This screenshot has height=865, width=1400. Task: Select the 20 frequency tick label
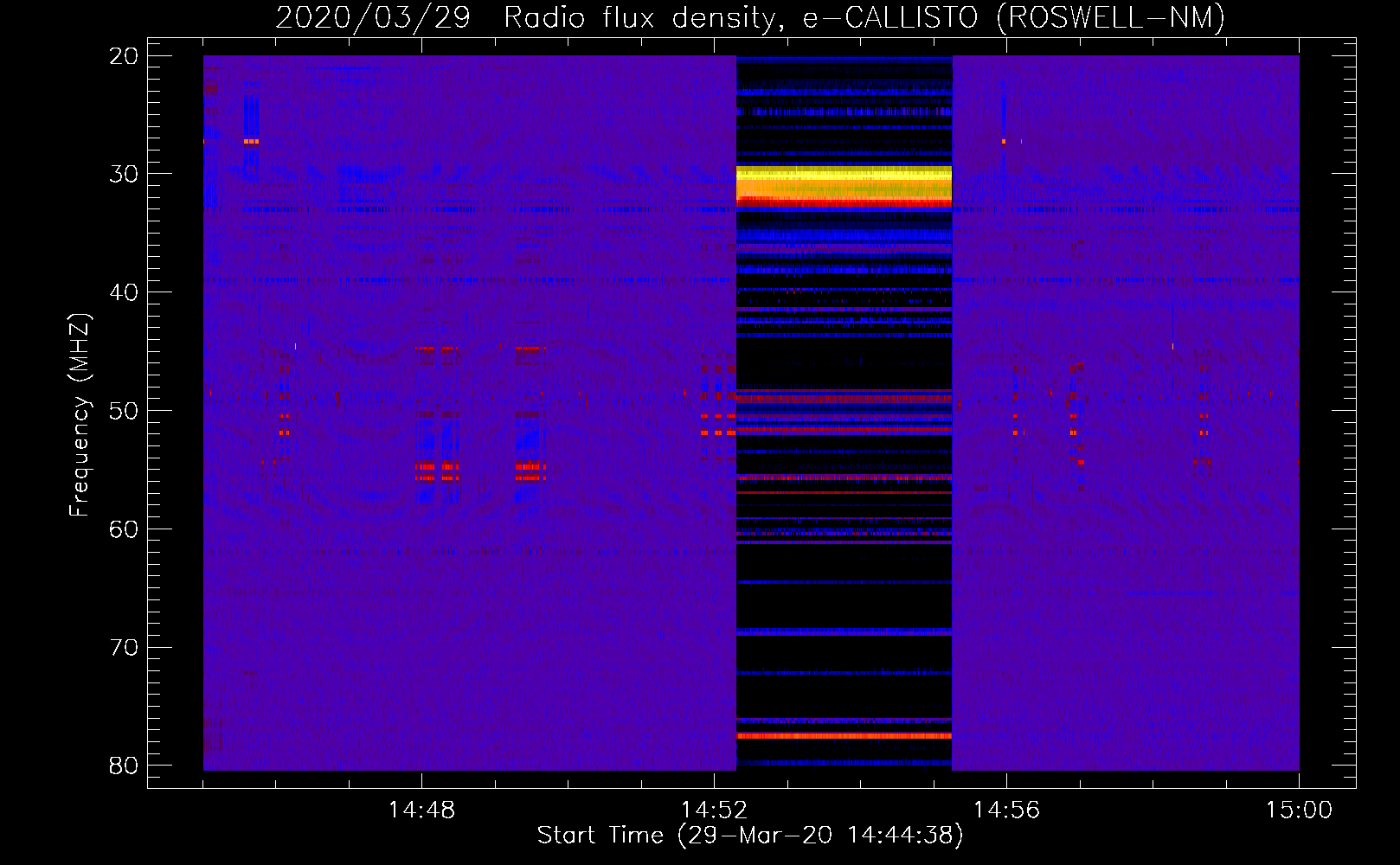click(124, 56)
